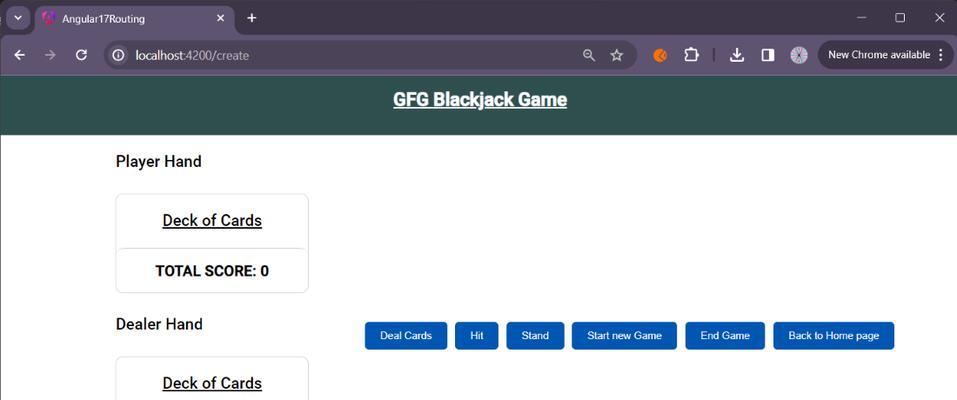Click Deck of Cards under Dealer Hand
The width and height of the screenshot is (957, 400).
[x=212, y=383]
